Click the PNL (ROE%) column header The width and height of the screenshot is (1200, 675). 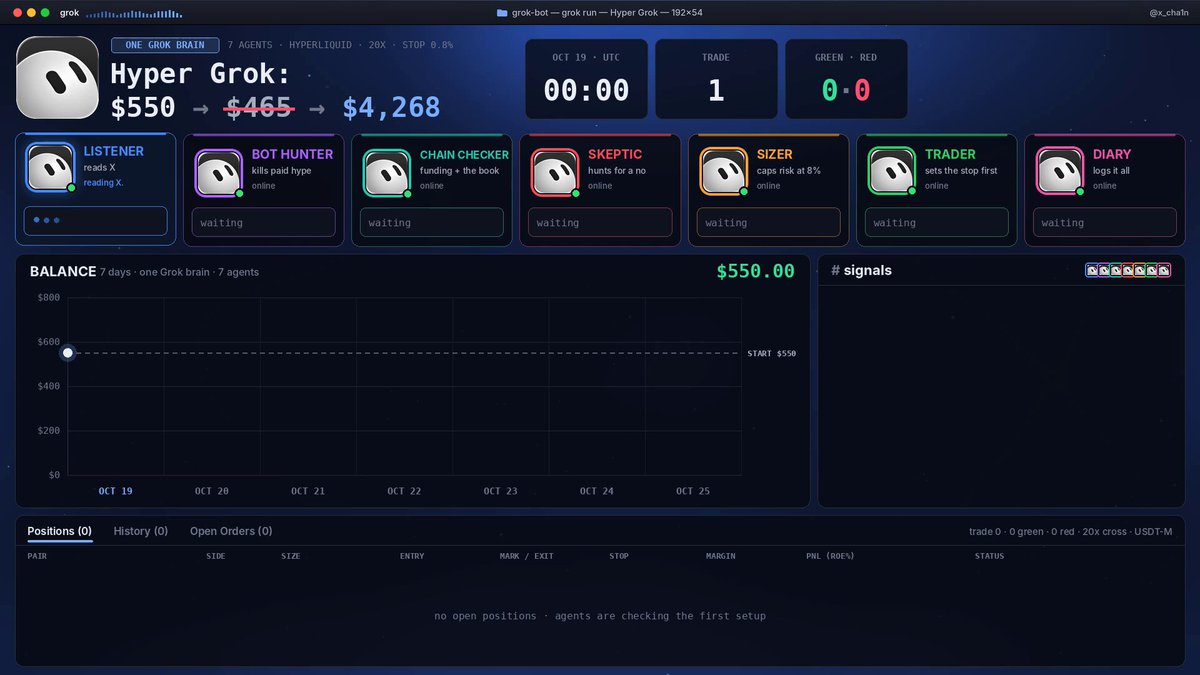click(x=830, y=556)
